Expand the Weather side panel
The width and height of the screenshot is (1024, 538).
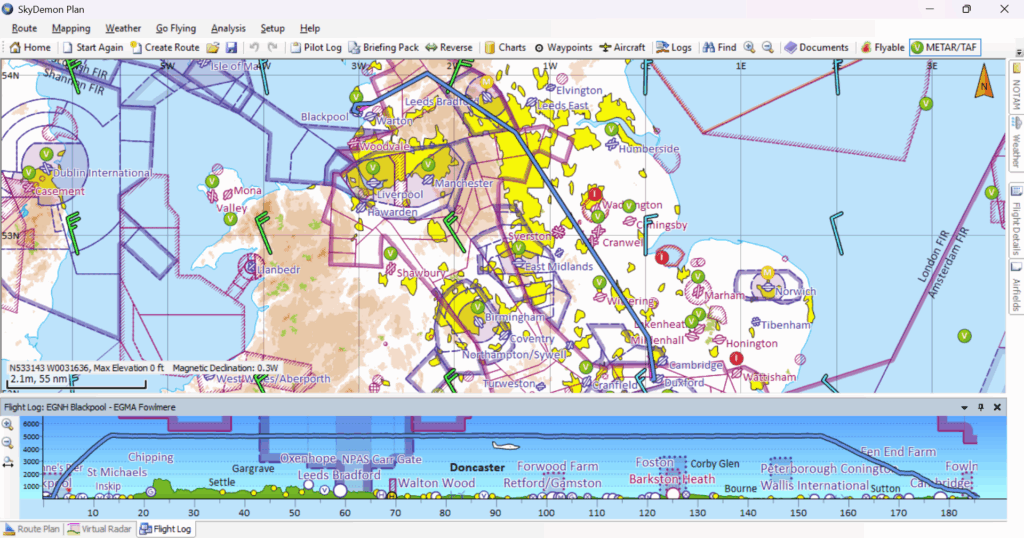tap(1017, 142)
